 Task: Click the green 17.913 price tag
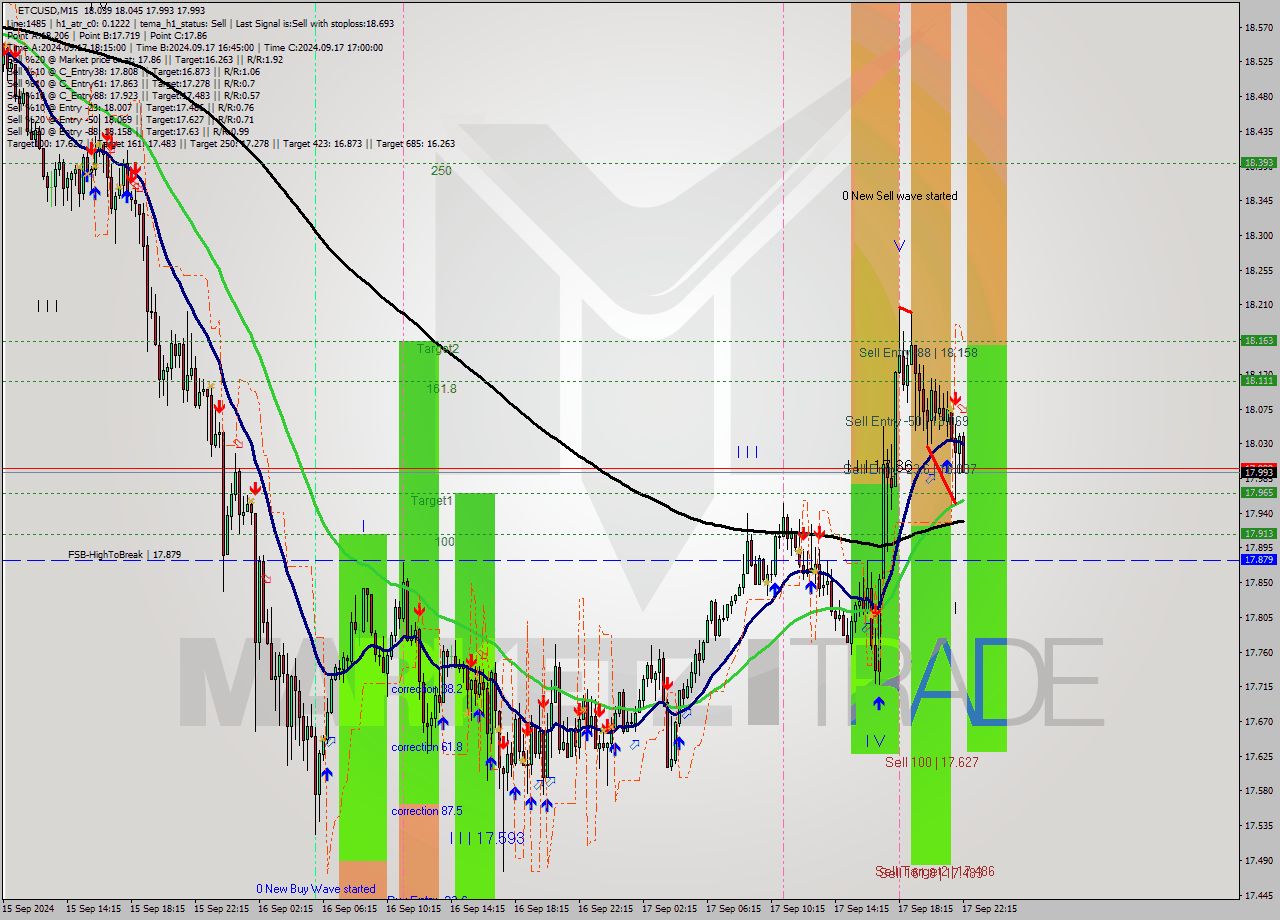coord(1258,533)
